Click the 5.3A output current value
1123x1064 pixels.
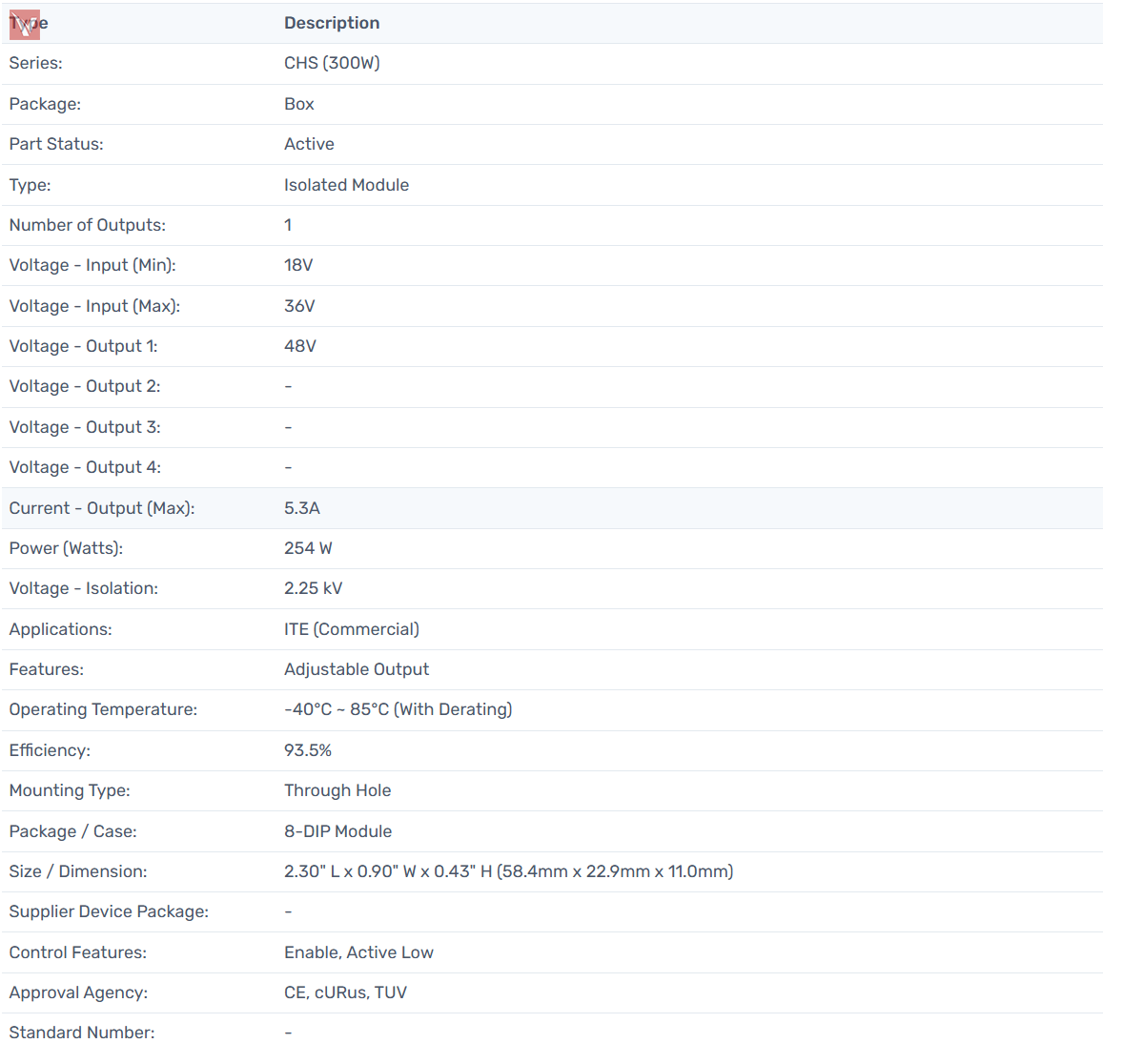pyautogui.click(x=302, y=508)
